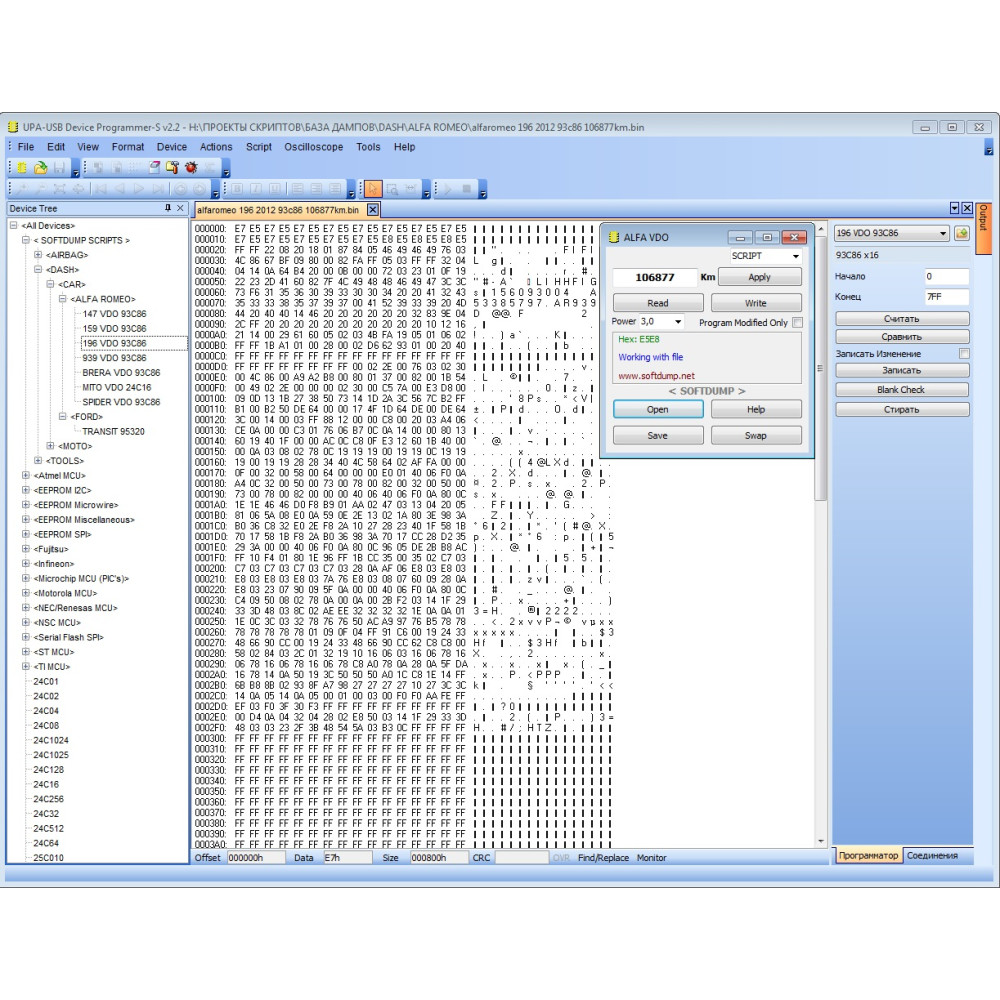Open the Oscilloscope menu
The image size is (1000, 1000).
[x=313, y=147]
